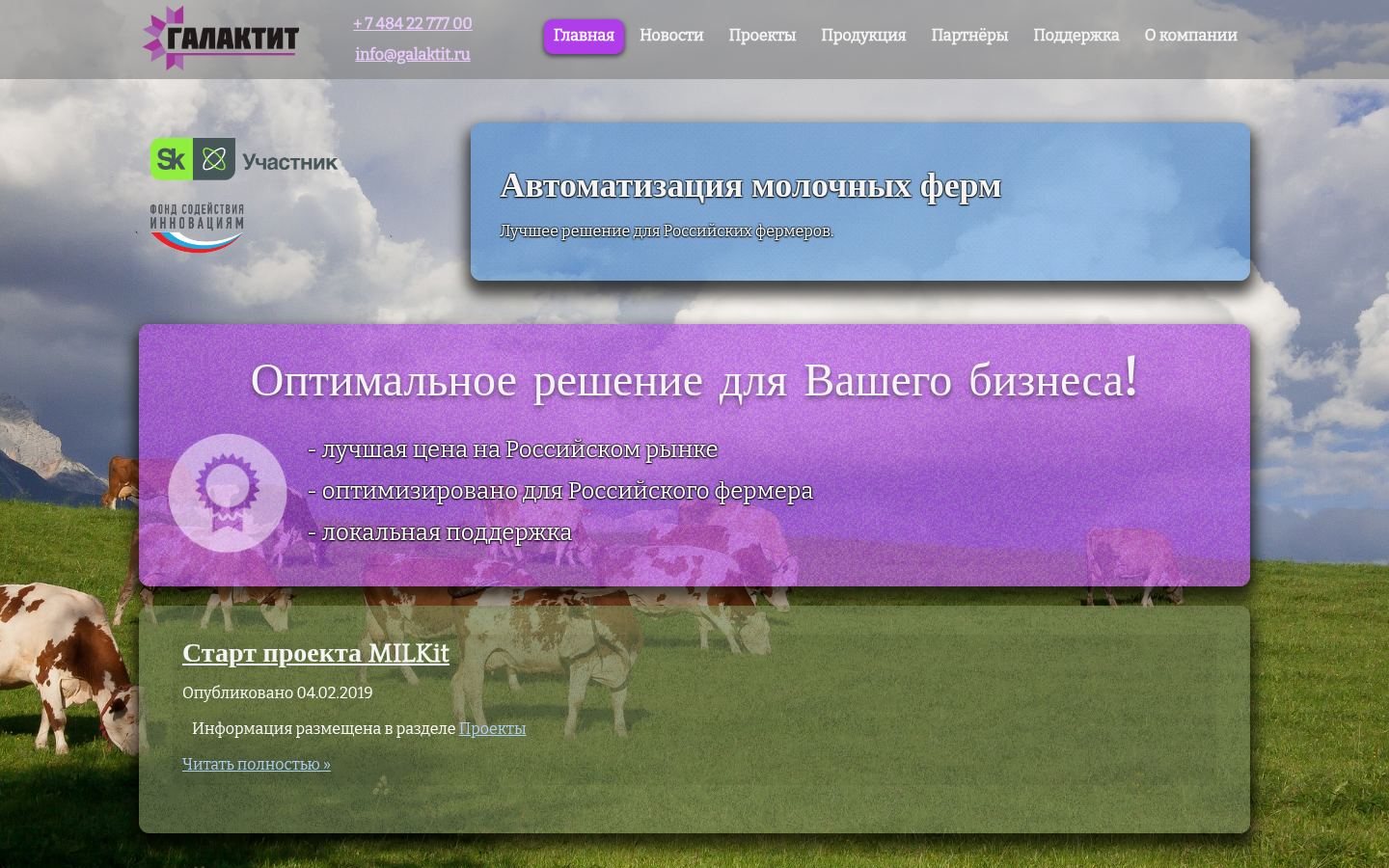Select Продукция in the navigation
This screenshot has width=1389, height=868.
click(x=863, y=36)
